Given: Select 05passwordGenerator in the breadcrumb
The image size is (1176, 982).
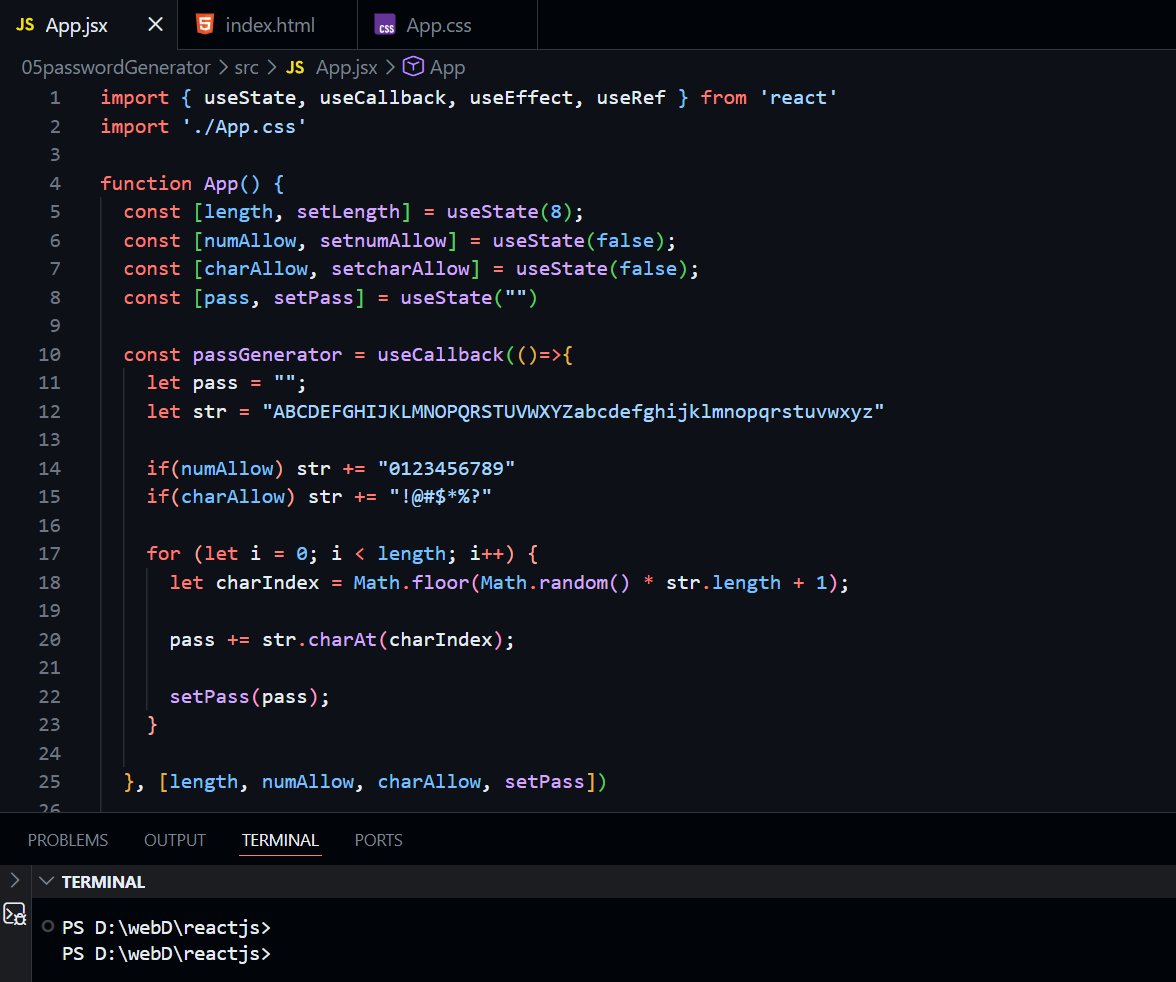Looking at the screenshot, I should click(116, 68).
